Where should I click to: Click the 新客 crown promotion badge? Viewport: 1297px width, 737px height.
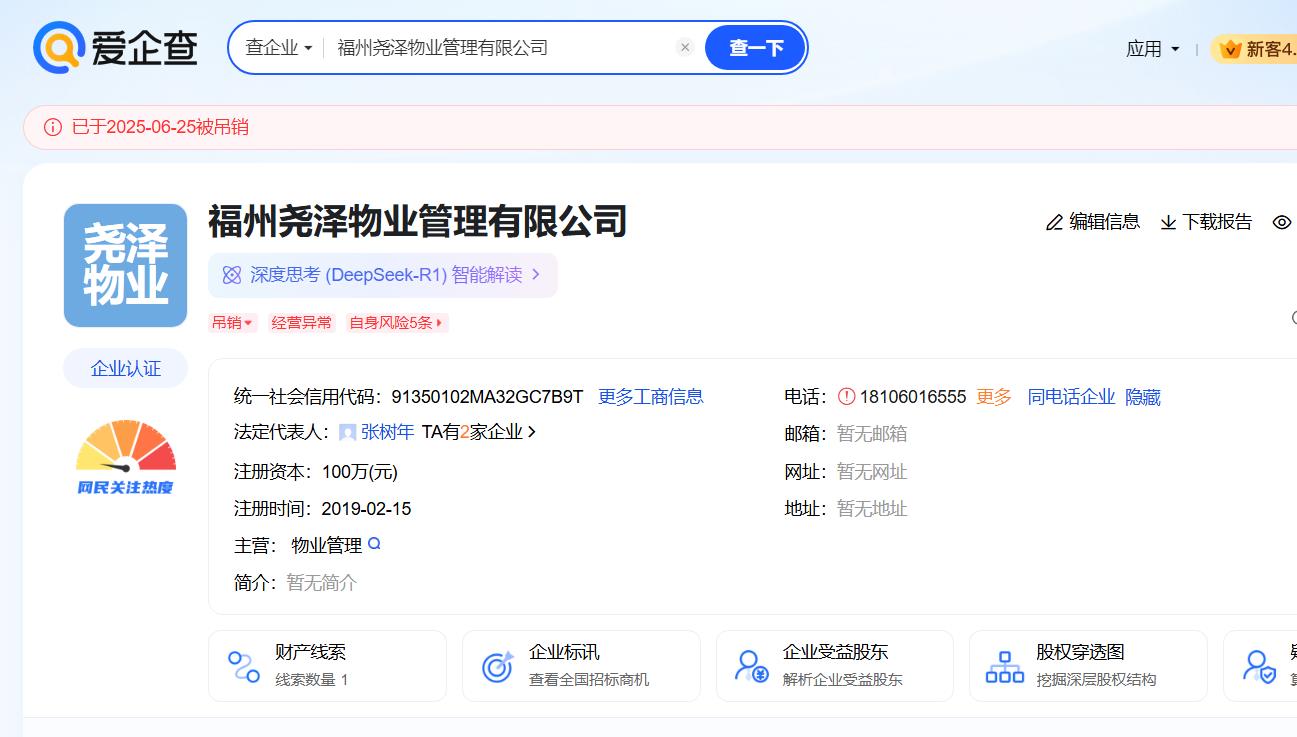pos(1255,49)
